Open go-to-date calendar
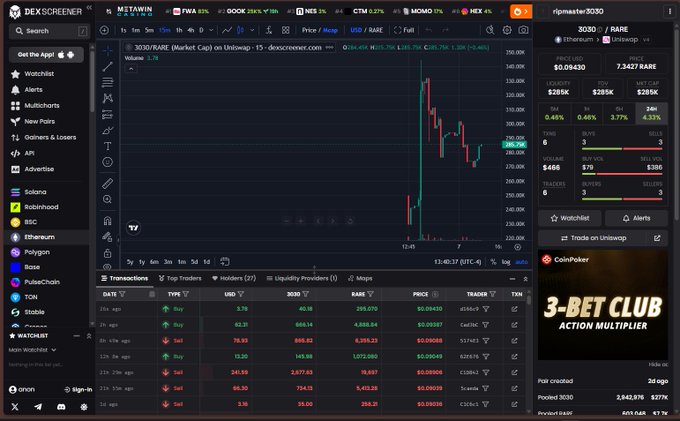The image size is (680, 421). pos(224,261)
